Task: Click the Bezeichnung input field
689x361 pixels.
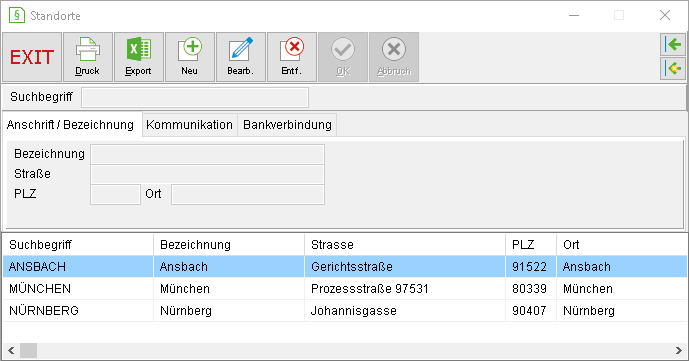Action: click(x=207, y=154)
